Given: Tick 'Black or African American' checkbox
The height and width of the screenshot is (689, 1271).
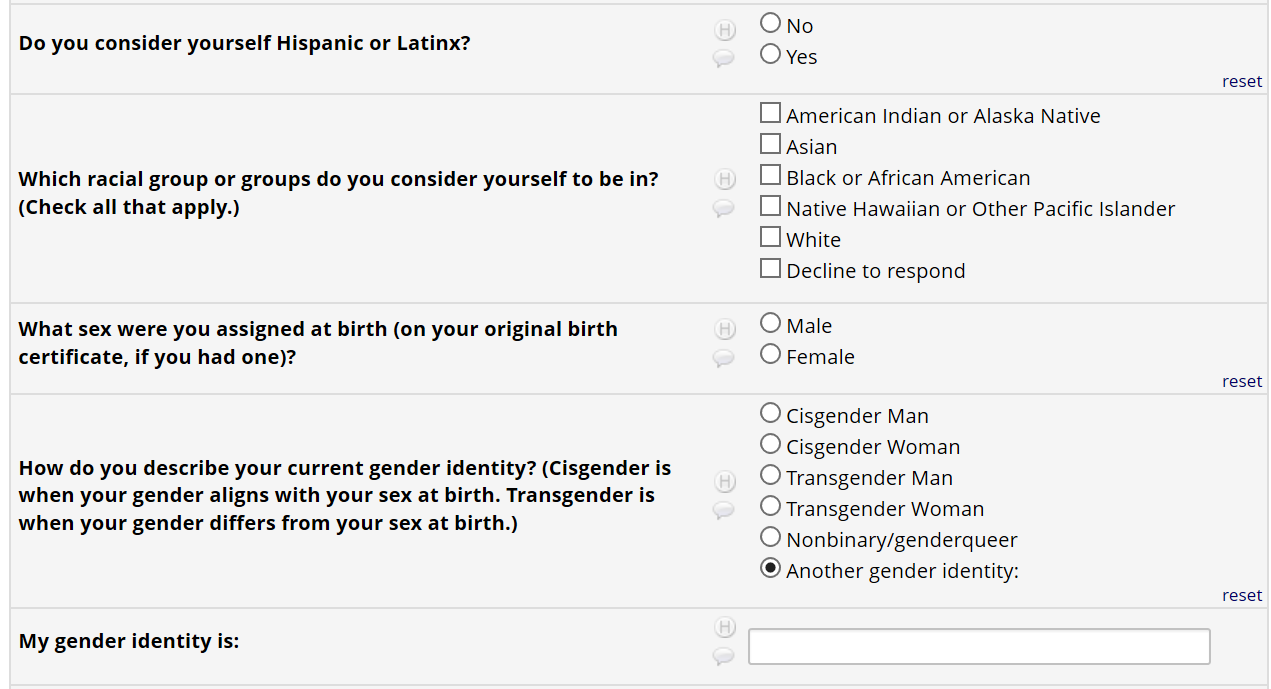Looking at the screenshot, I should pyautogui.click(x=770, y=175).
